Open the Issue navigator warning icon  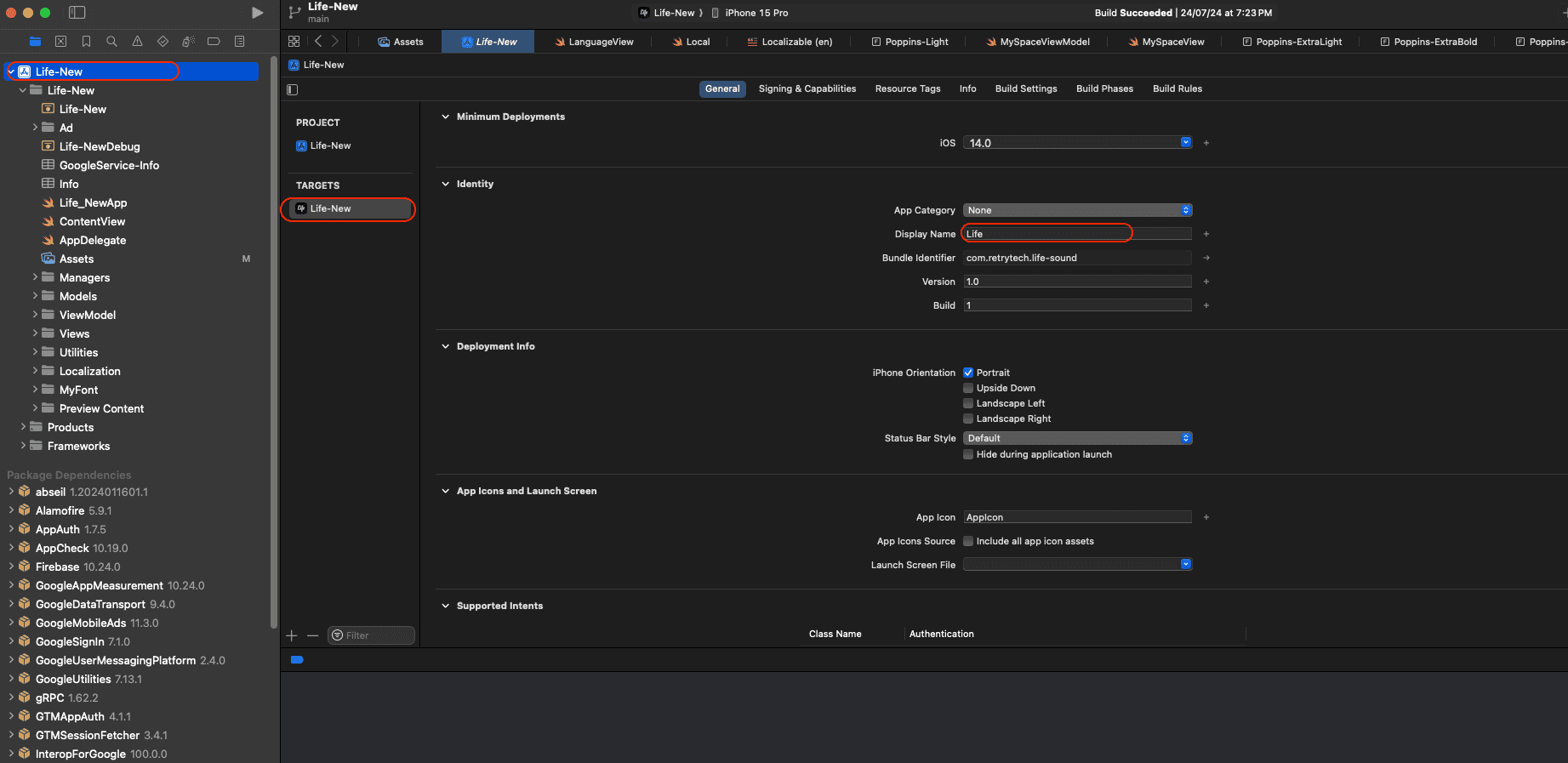point(137,42)
